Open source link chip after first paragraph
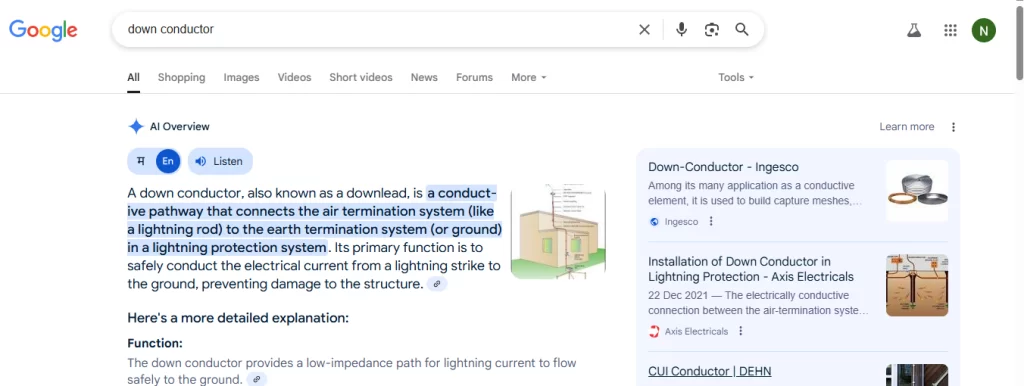 coord(438,284)
